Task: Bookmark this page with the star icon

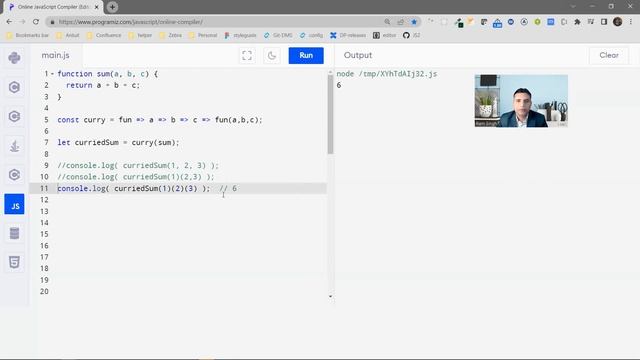Action: click(414, 22)
